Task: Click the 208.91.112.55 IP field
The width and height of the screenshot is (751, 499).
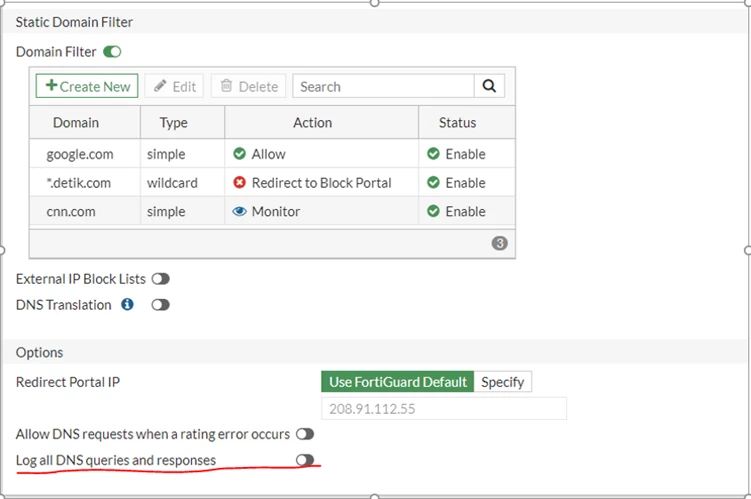Action: click(444, 408)
